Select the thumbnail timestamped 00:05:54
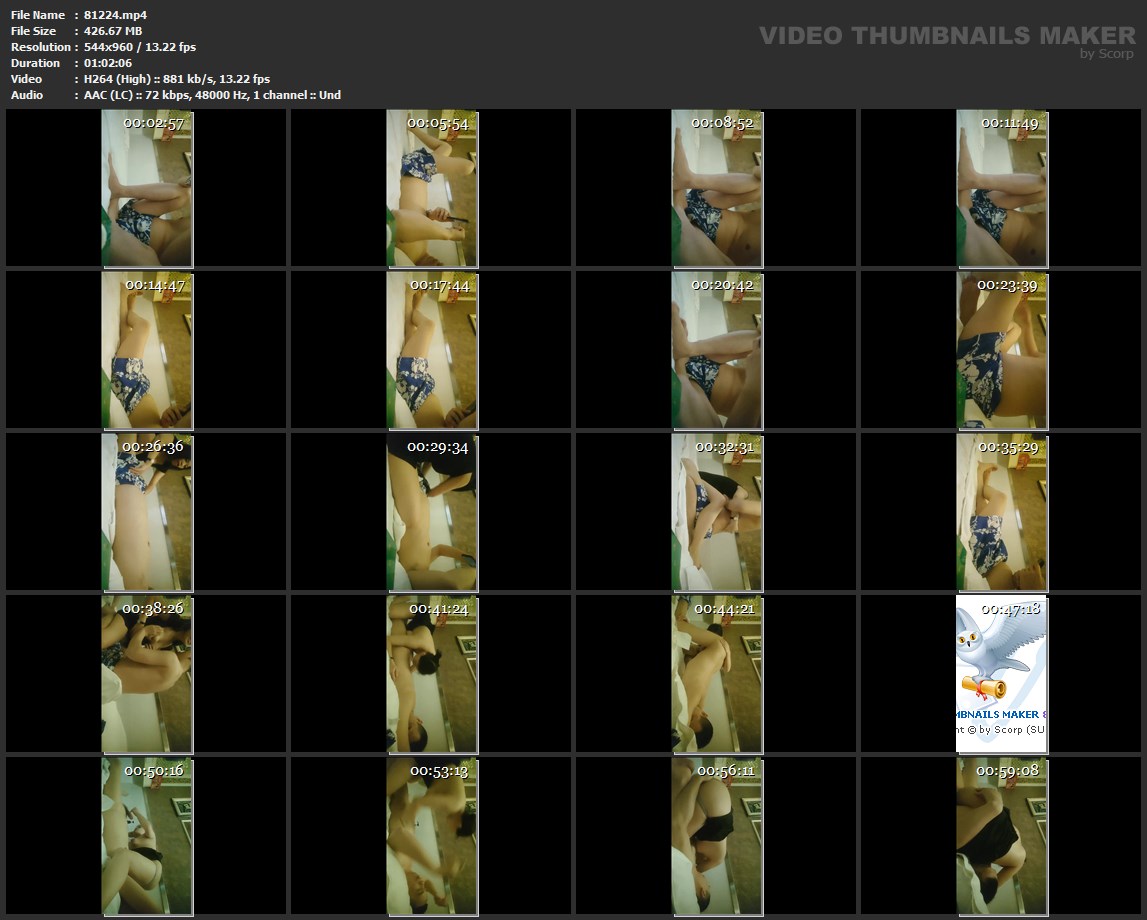1147x920 pixels. pos(431,188)
